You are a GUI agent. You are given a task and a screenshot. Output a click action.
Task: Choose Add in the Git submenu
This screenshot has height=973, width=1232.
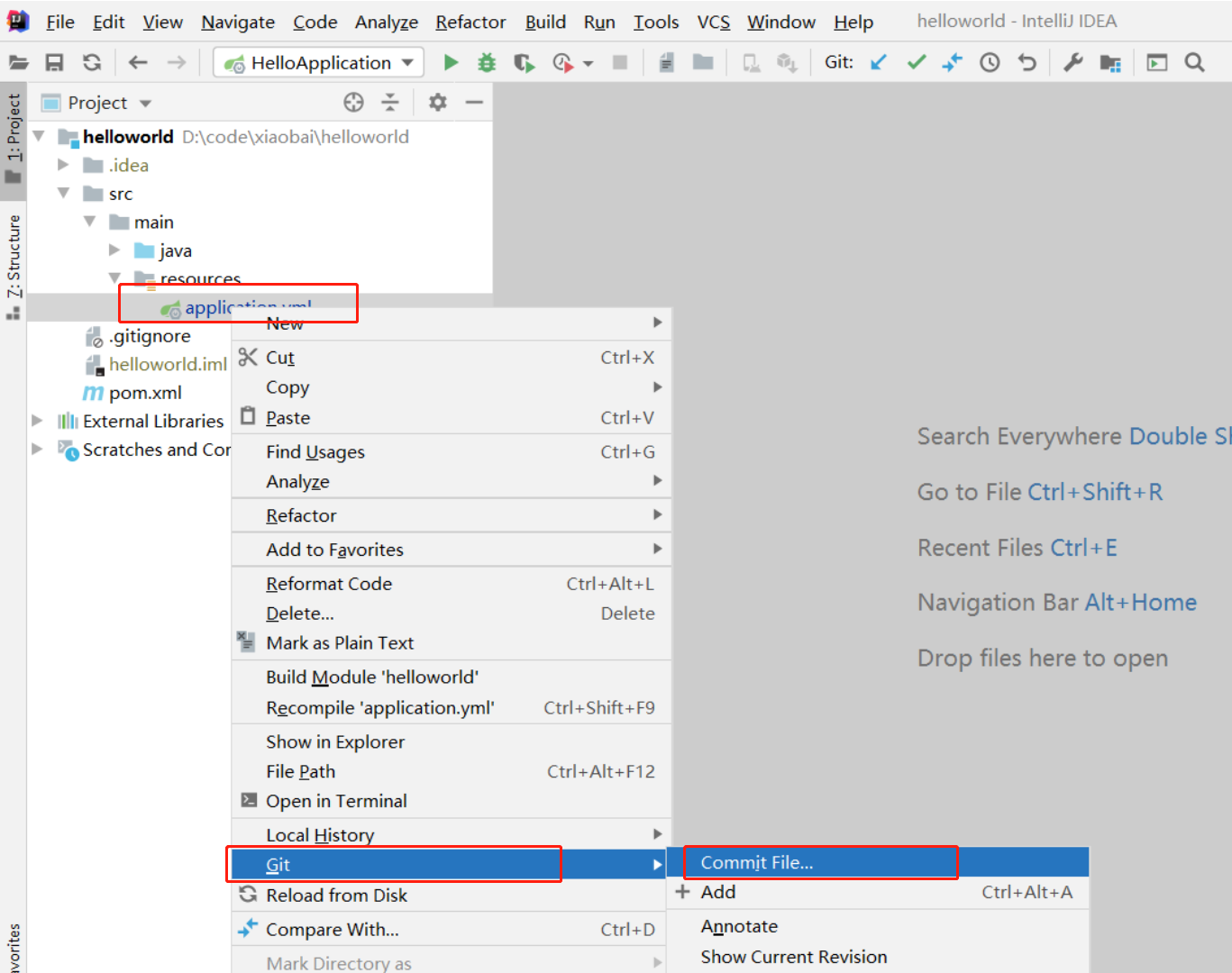pyautogui.click(x=878, y=892)
